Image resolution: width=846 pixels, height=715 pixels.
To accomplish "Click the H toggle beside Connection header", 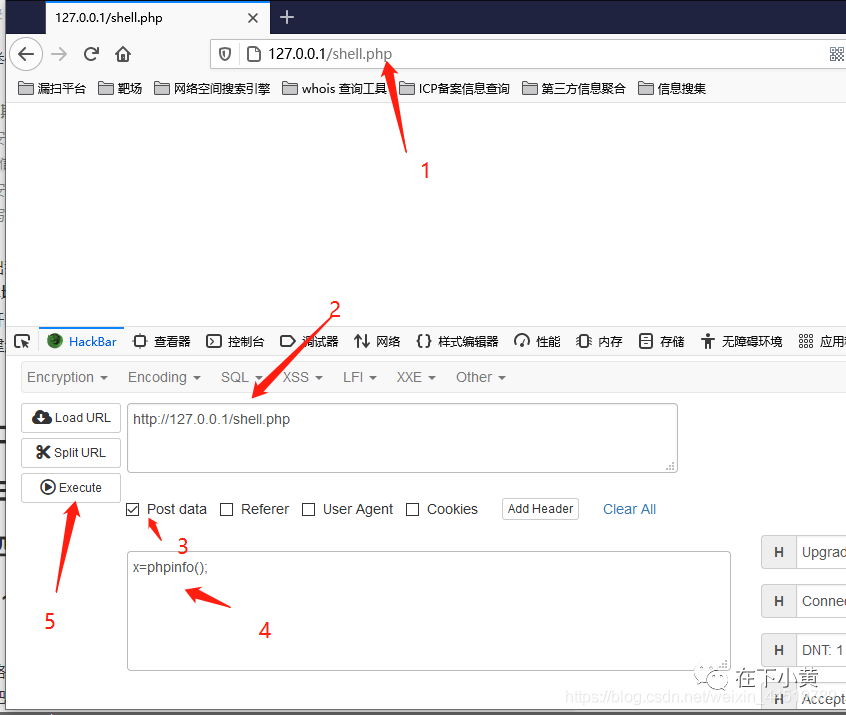I will pyautogui.click(x=779, y=601).
